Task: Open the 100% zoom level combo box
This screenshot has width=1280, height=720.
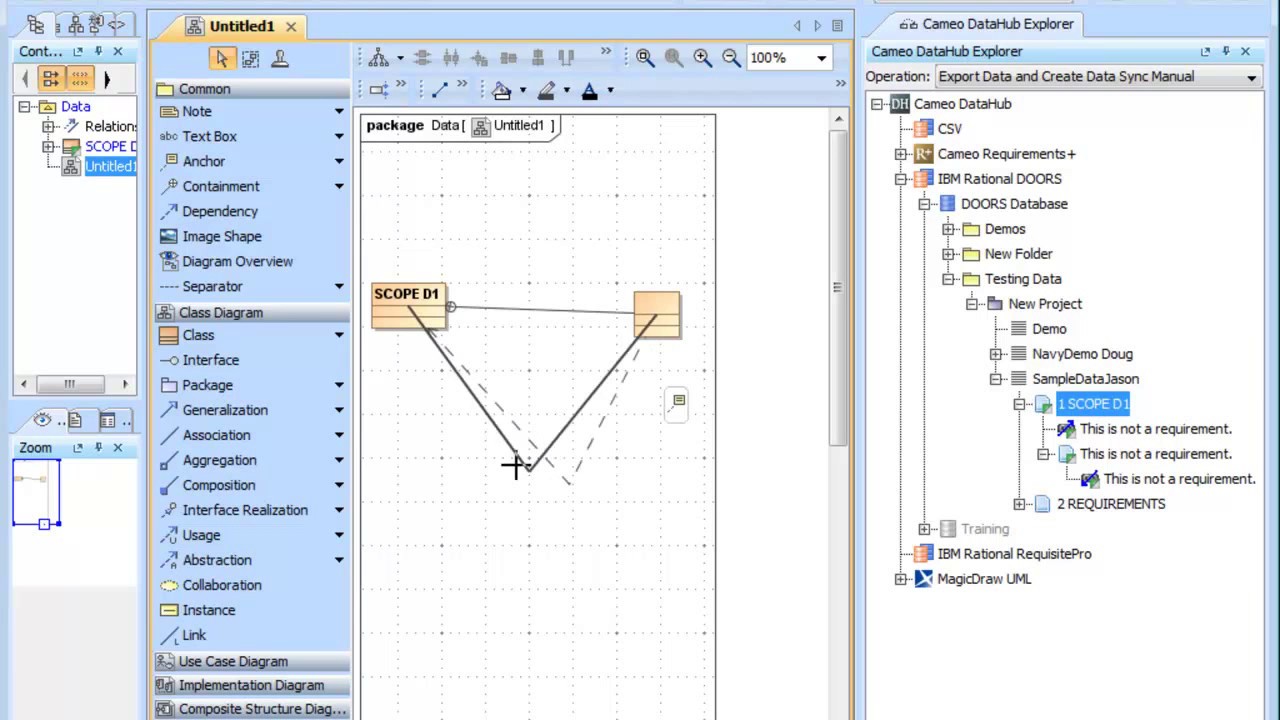Action: [788, 58]
